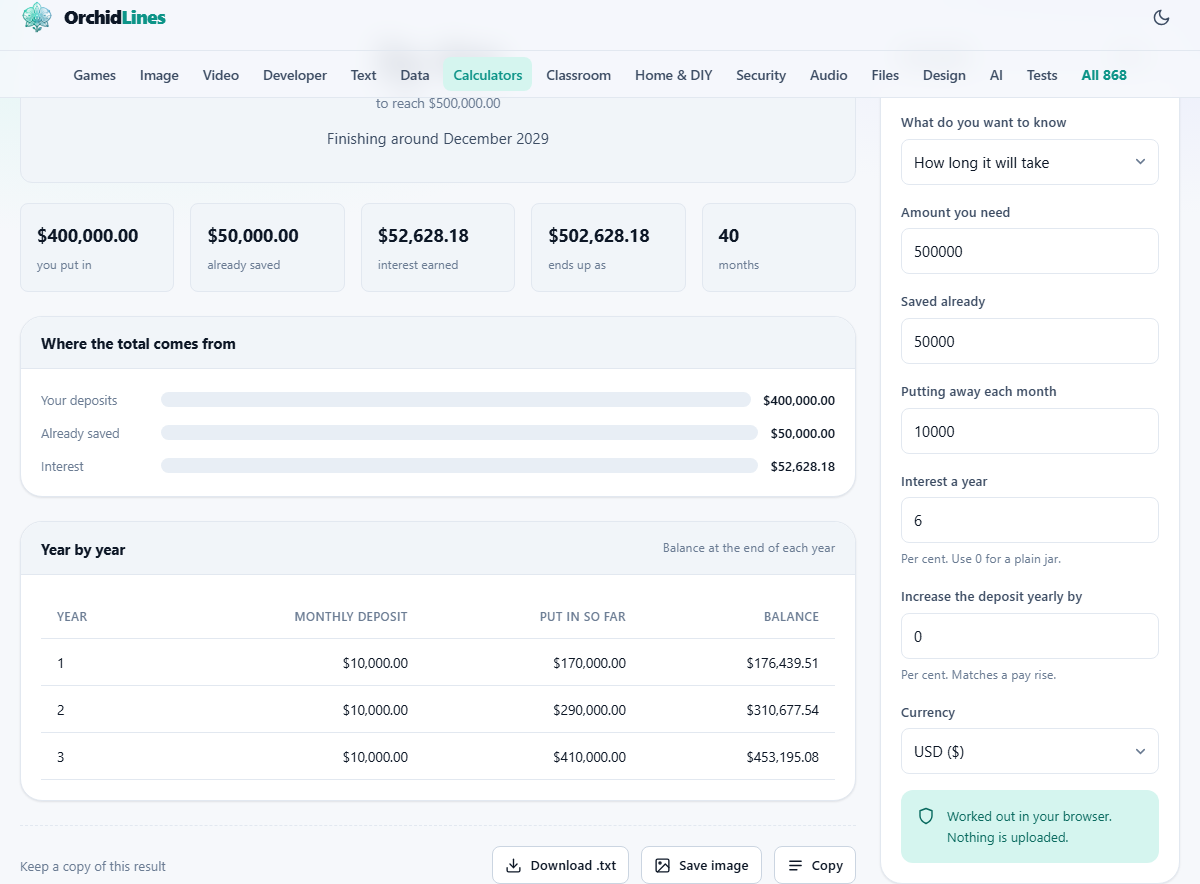The height and width of the screenshot is (884, 1200).
Task: Click the $52,628.18 Interest bar value
Action: tap(803, 466)
